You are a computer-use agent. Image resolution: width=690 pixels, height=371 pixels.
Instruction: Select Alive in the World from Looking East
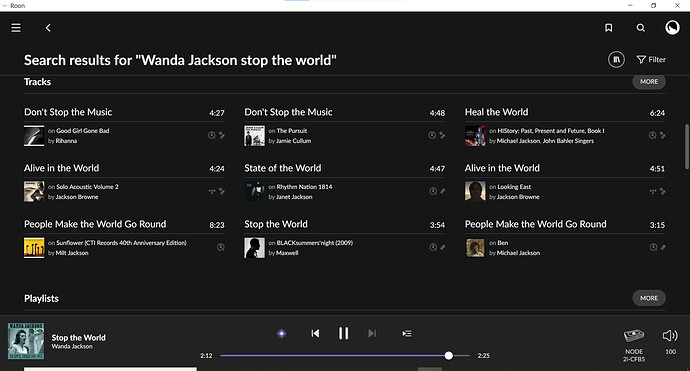tap(502, 168)
